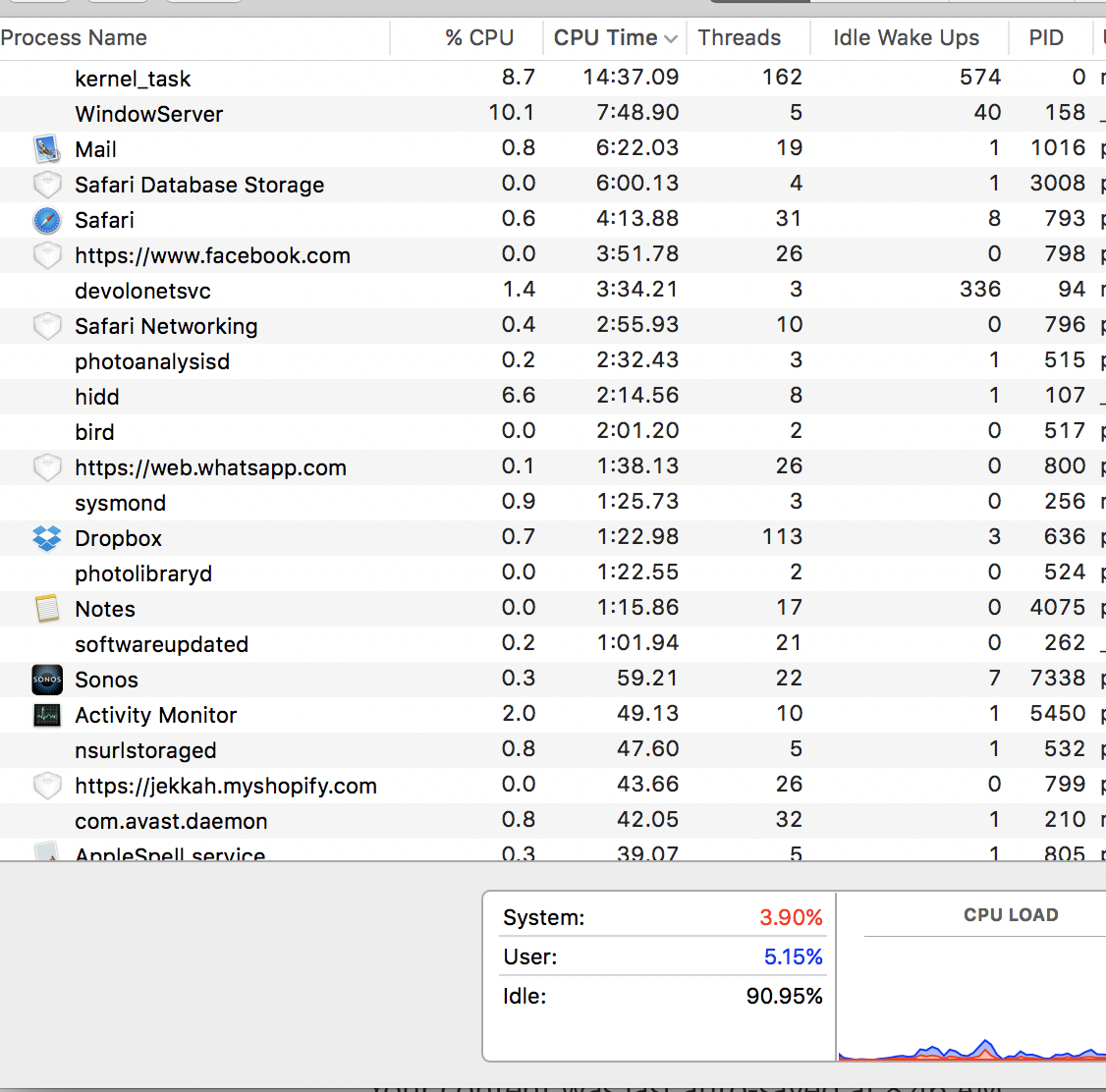The height and width of the screenshot is (1092, 1106).
Task: Select https://web.whatsapp.com process name
Action: [210, 468]
